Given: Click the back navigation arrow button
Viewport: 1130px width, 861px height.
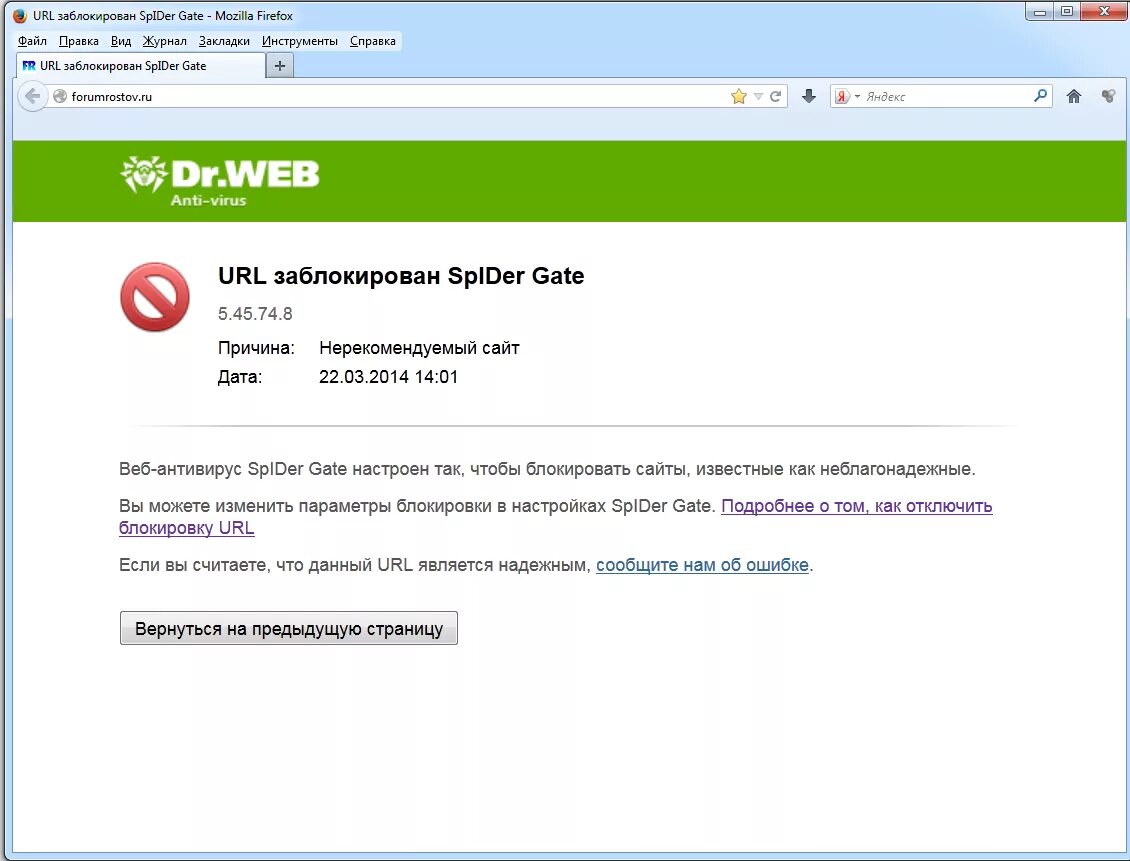Looking at the screenshot, I should click(32, 96).
